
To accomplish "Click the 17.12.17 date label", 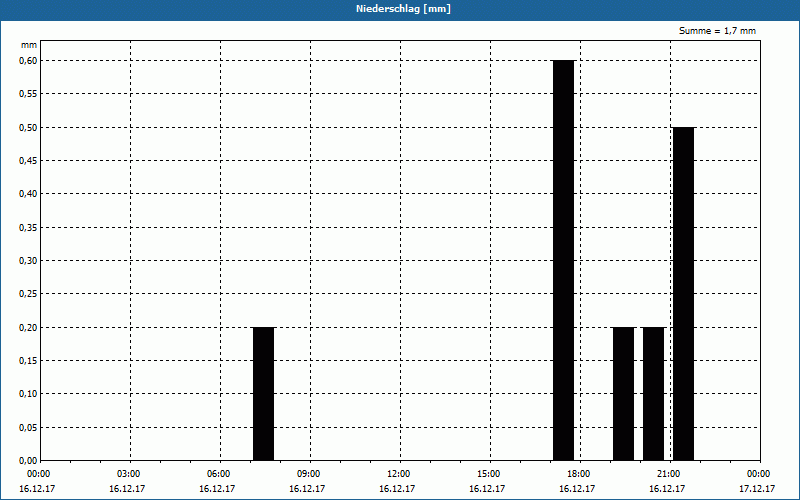I will coord(757,489).
